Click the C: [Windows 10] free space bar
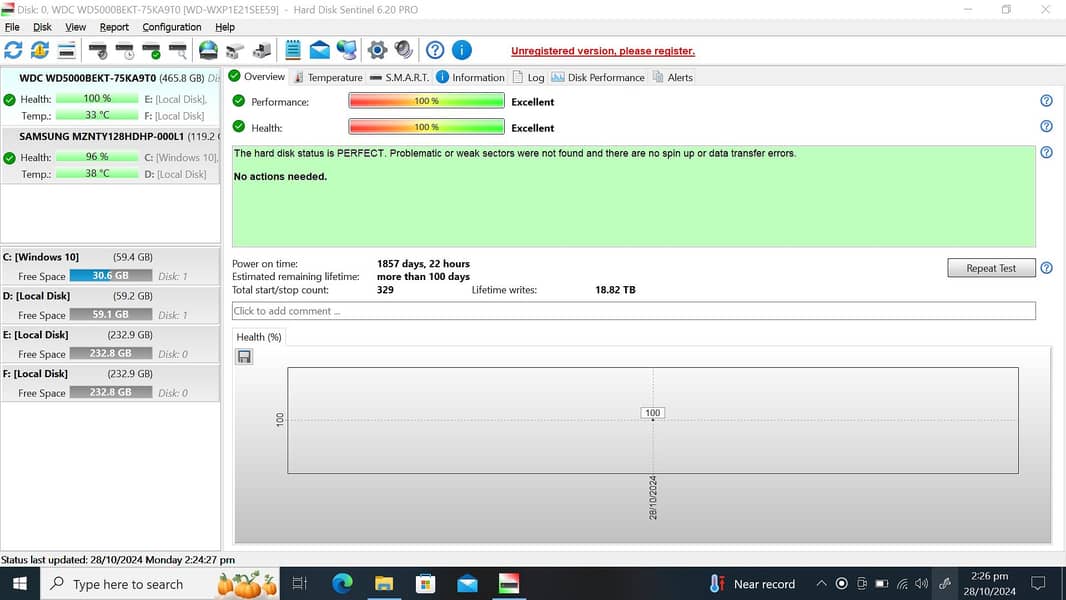 click(110, 276)
